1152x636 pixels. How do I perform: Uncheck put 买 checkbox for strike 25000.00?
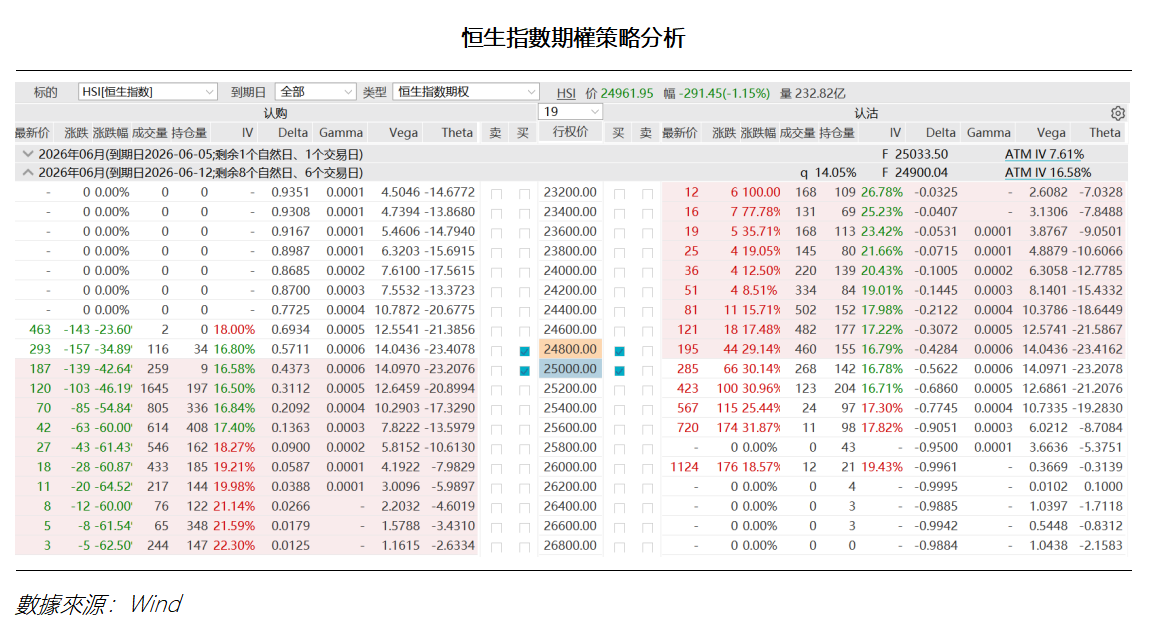tap(619, 371)
